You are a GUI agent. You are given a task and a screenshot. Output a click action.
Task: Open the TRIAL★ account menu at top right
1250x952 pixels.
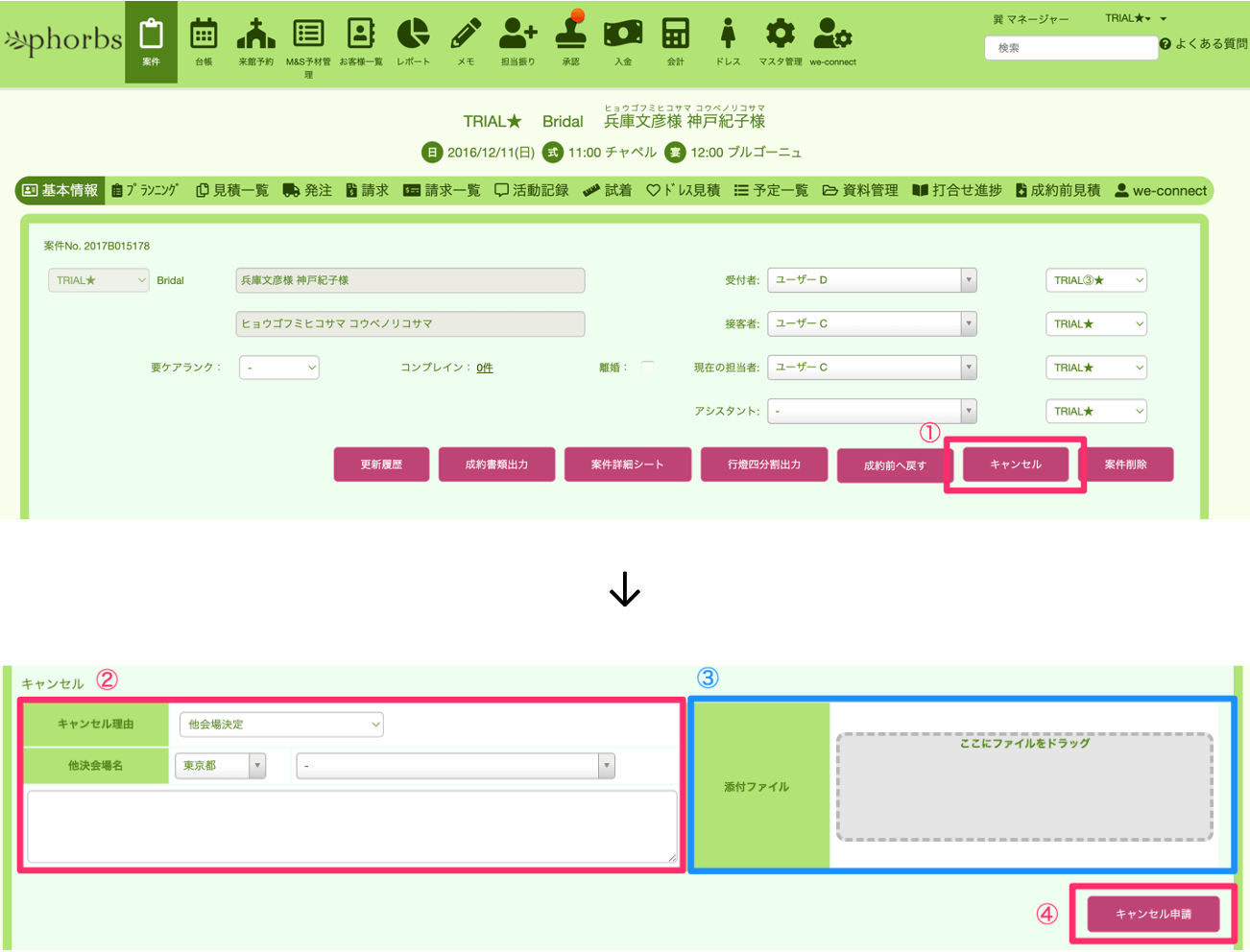point(1136,18)
